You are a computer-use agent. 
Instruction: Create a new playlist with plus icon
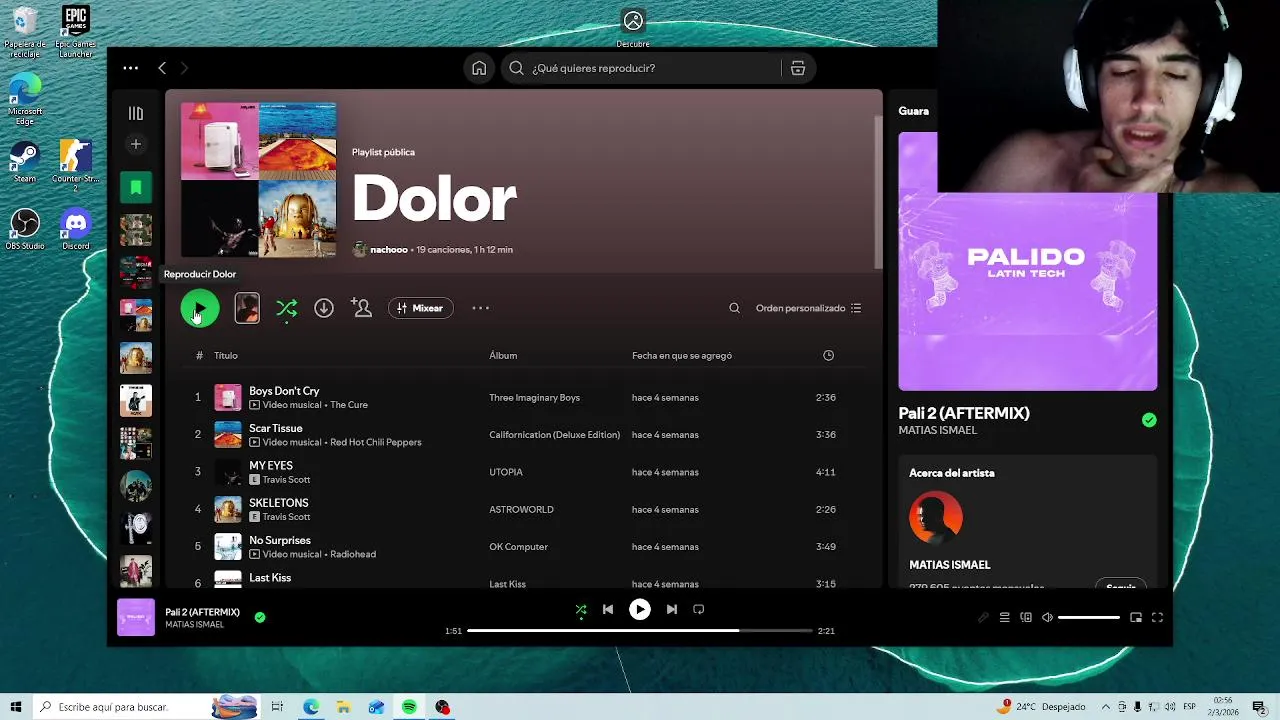tap(136, 144)
